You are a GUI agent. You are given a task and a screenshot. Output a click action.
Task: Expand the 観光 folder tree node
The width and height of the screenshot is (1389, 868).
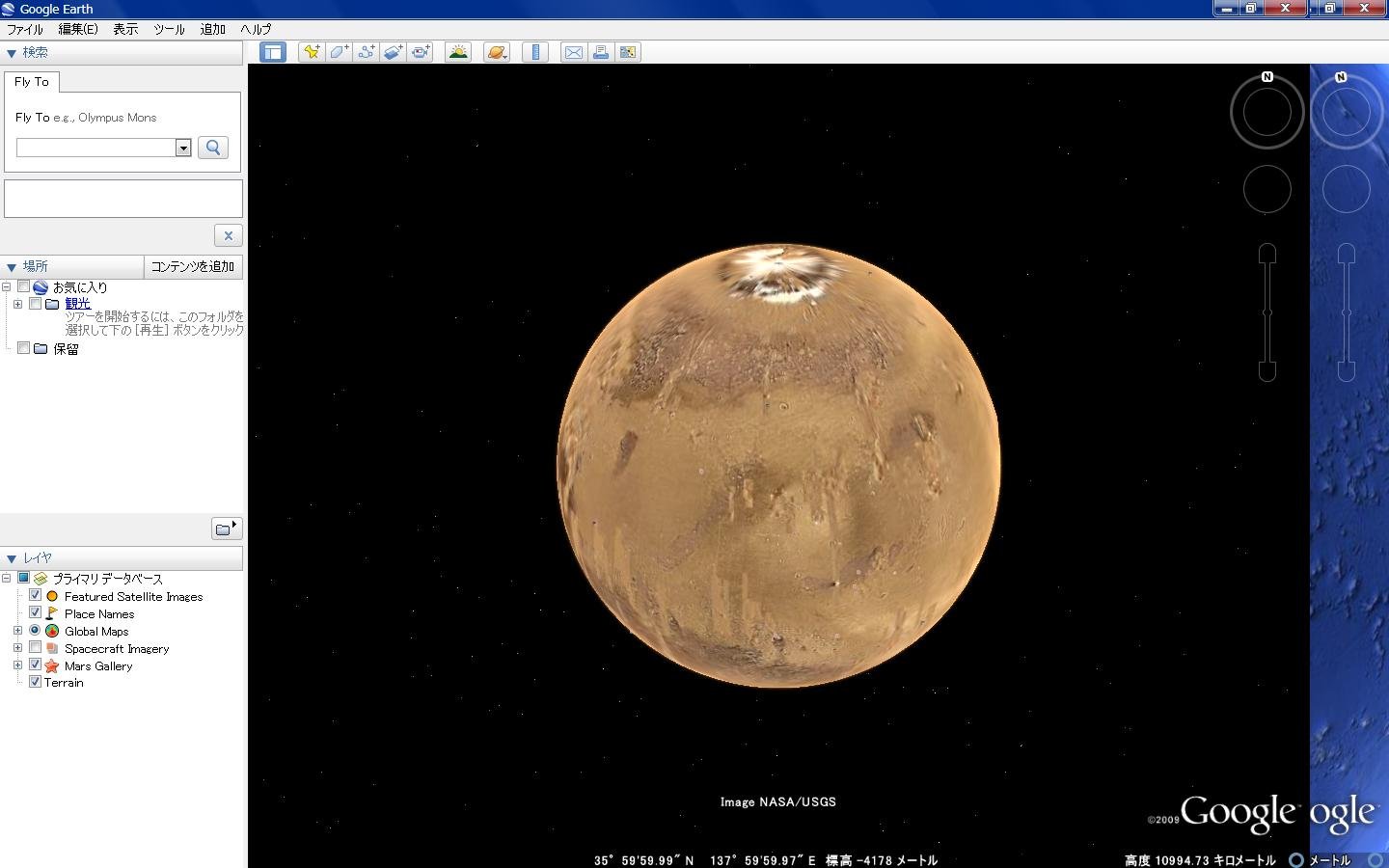[x=17, y=304]
